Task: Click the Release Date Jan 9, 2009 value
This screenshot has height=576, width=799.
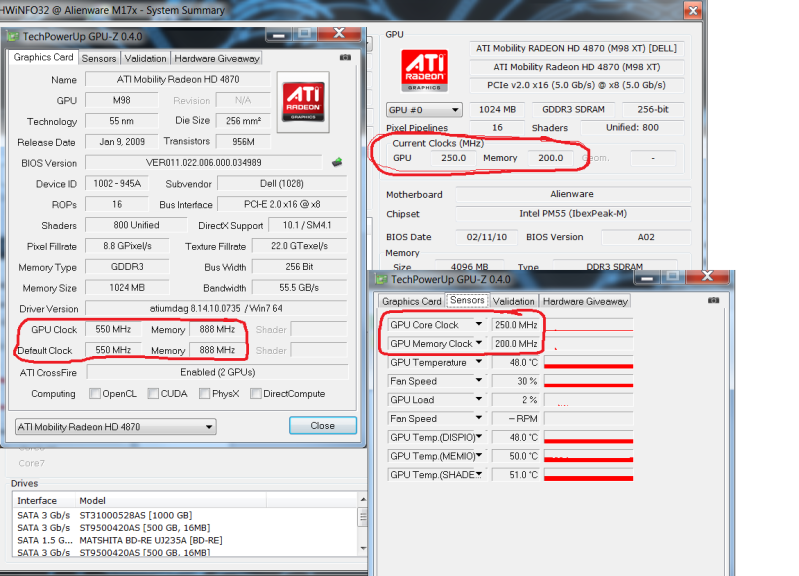Action: click(122, 142)
